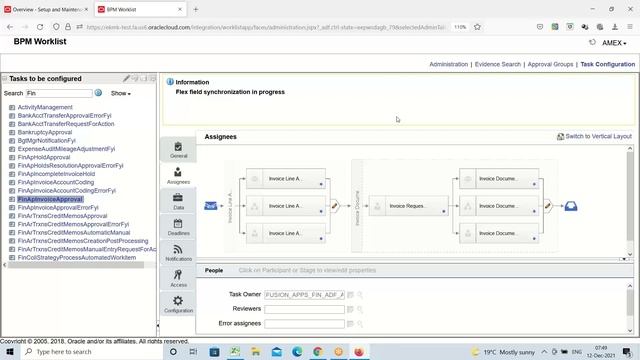Open the Approval Groups page
640x360 pixels.
point(550,64)
